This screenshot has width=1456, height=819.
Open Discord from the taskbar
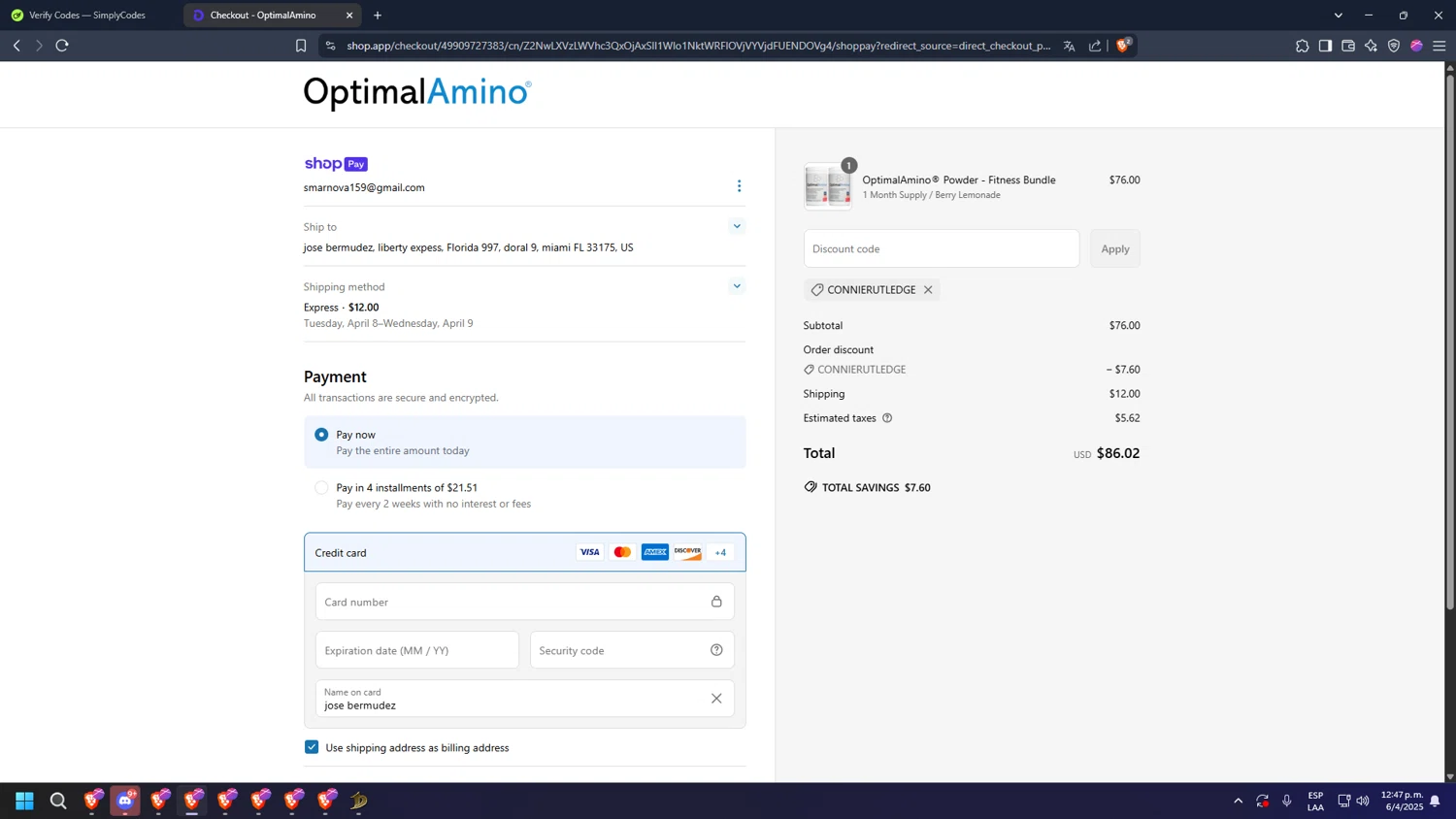coord(125,801)
